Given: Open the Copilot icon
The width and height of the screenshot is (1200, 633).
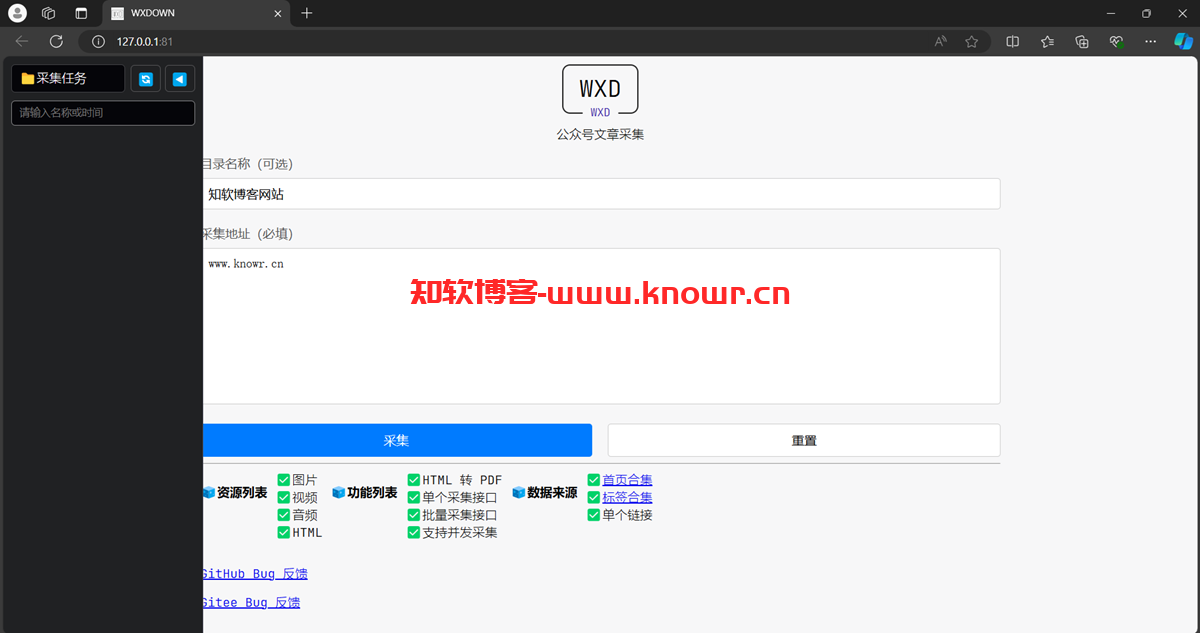Looking at the screenshot, I should (x=1183, y=41).
